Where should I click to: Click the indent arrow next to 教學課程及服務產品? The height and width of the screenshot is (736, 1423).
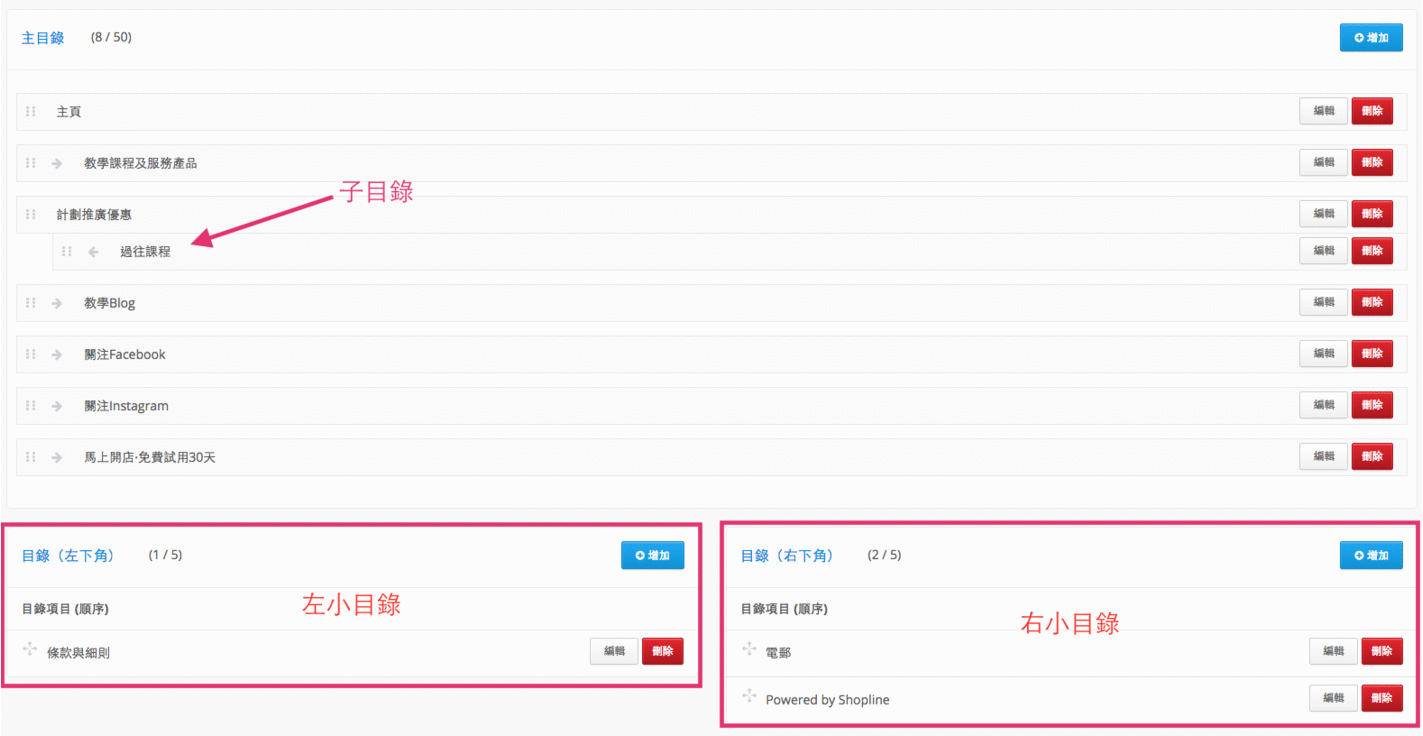(x=57, y=163)
